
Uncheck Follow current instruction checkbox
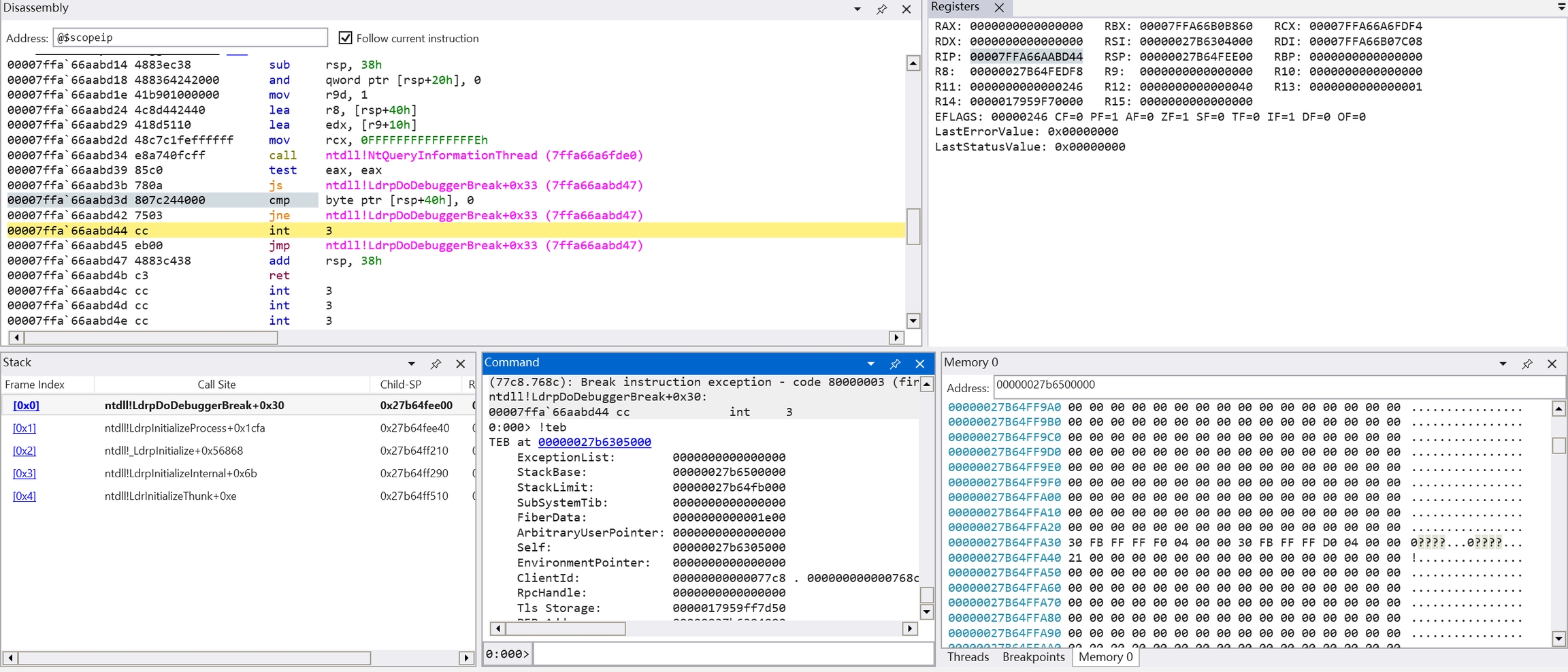click(x=346, y=38)
